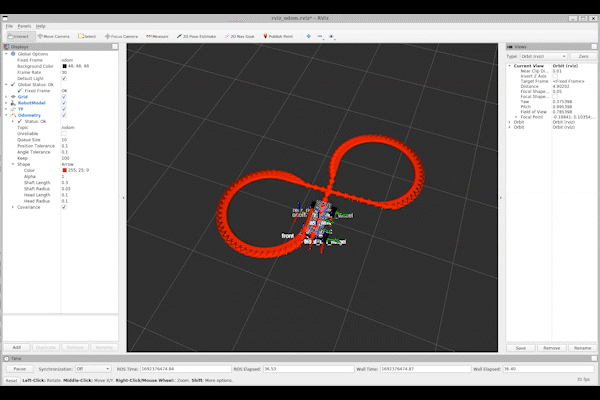Click the Rename view button
The image size is (600, 400).
point(582,348)
